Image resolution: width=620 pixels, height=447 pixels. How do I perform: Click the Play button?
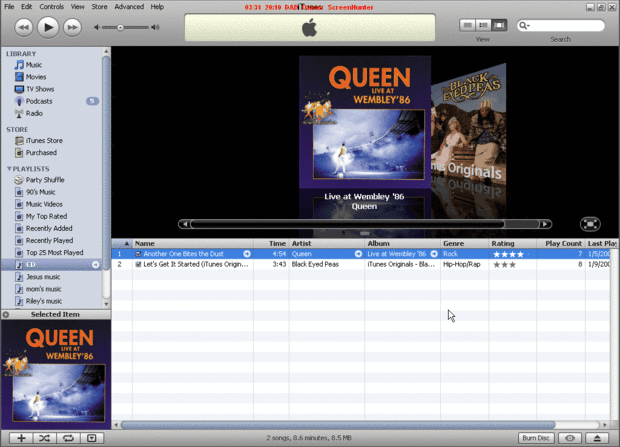48,27
